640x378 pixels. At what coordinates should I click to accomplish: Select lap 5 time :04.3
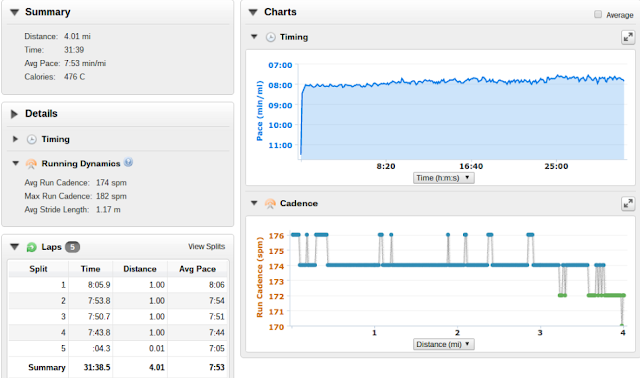point(101,349)
